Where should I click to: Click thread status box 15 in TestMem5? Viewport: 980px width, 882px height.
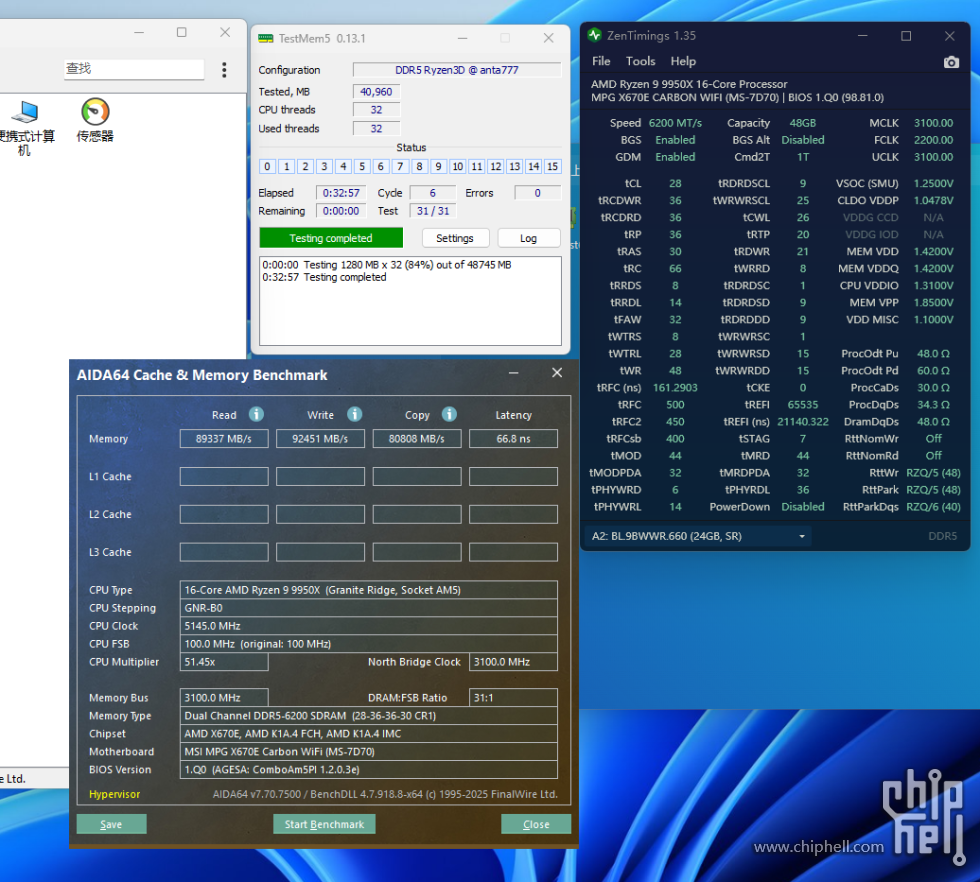pyautogui.click(x=552, y=166)
